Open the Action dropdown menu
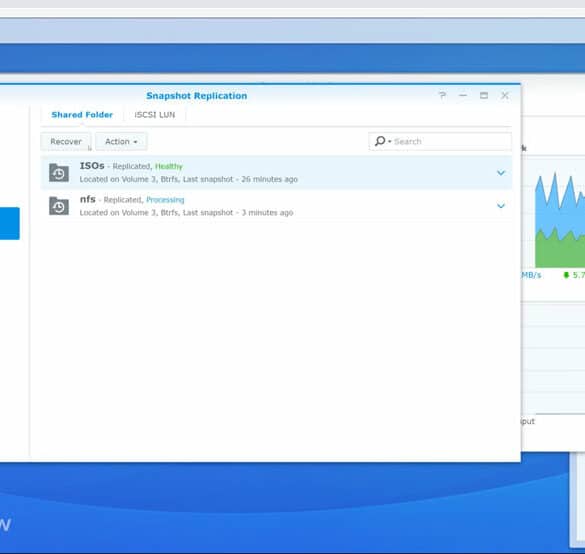The height and width of the screenshot is (554, 585). coord(121,141)
